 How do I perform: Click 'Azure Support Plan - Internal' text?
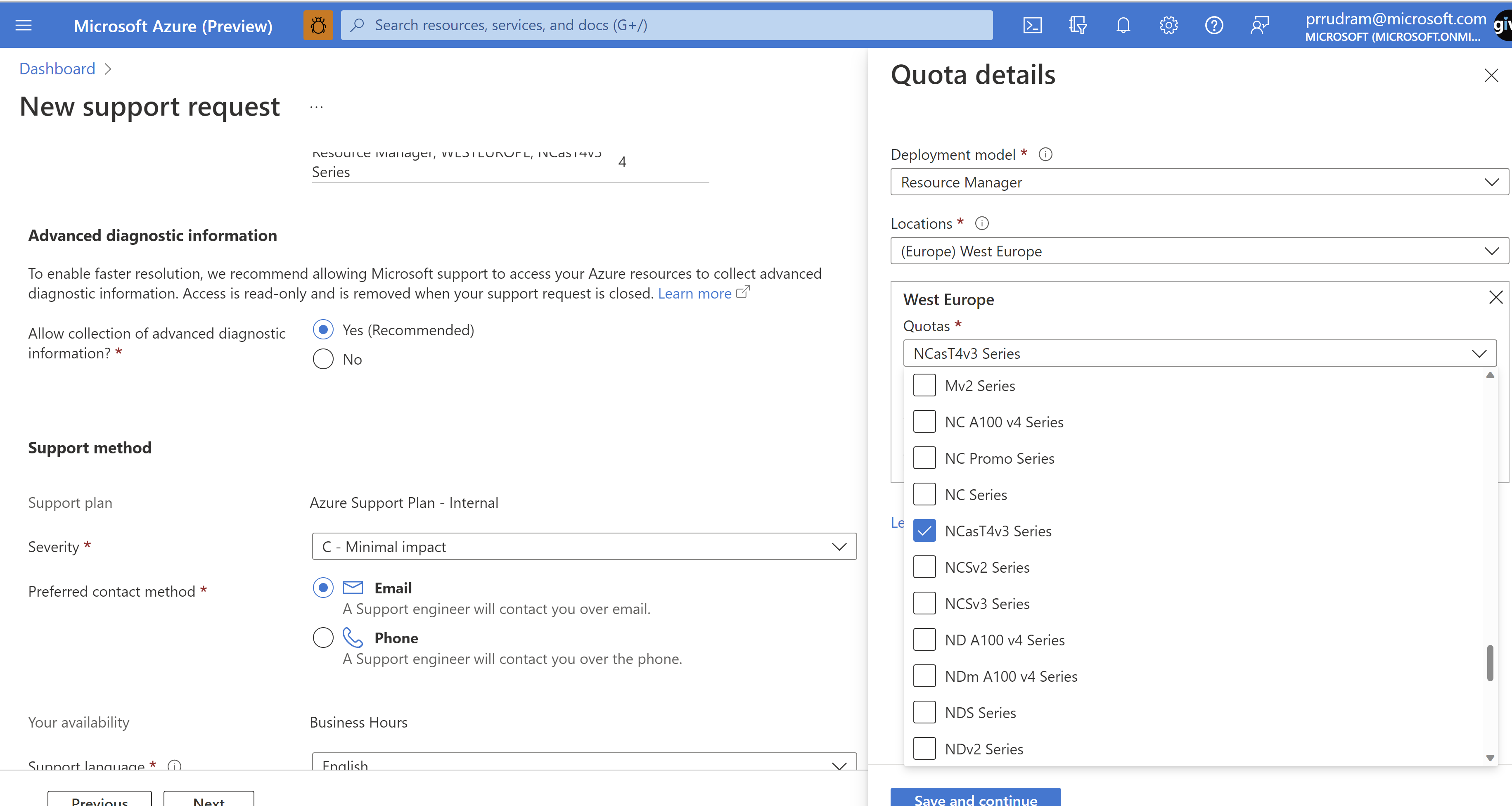(404, 503)
